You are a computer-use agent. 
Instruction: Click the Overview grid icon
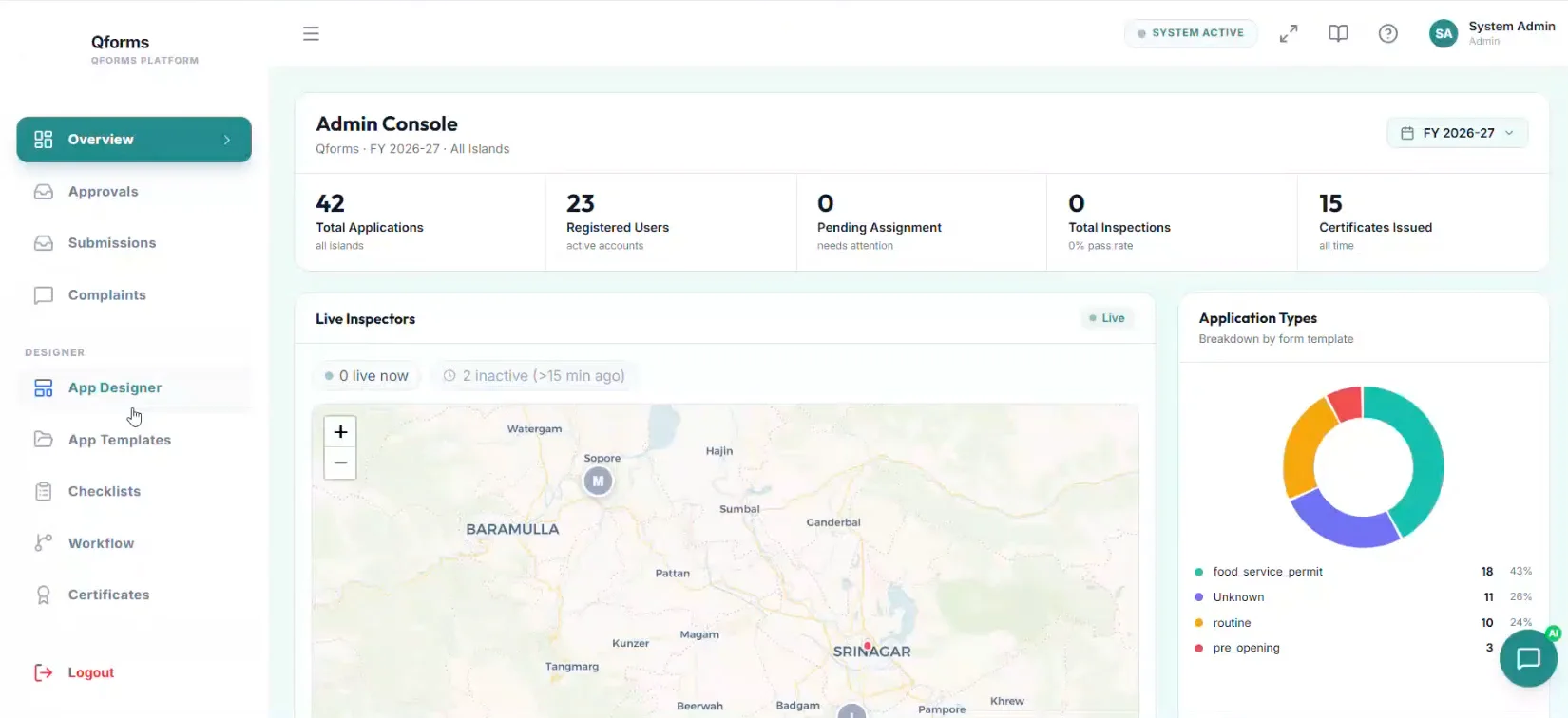click(x=43, y=140)
